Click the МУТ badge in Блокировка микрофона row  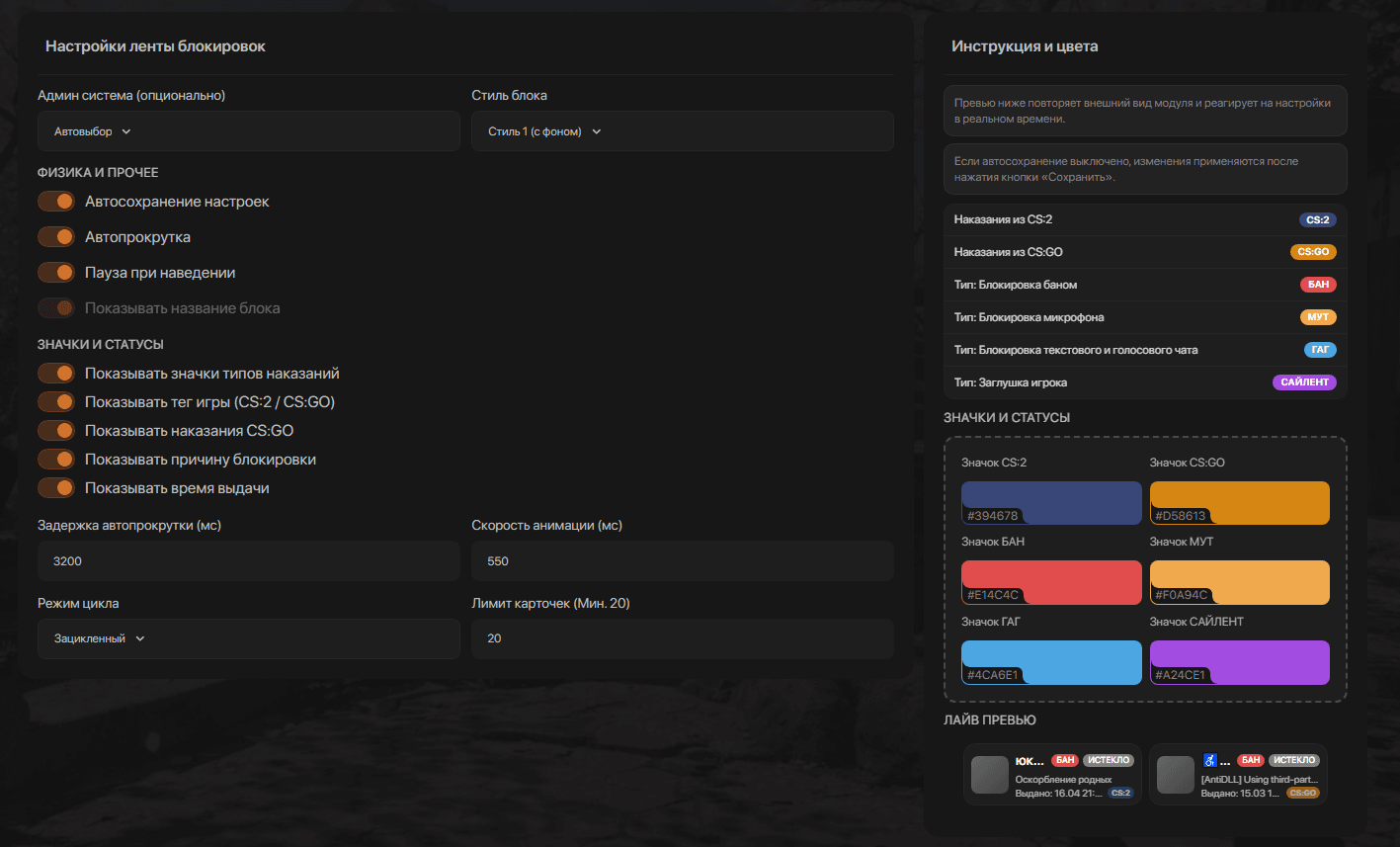click(x=1318, y=317)
